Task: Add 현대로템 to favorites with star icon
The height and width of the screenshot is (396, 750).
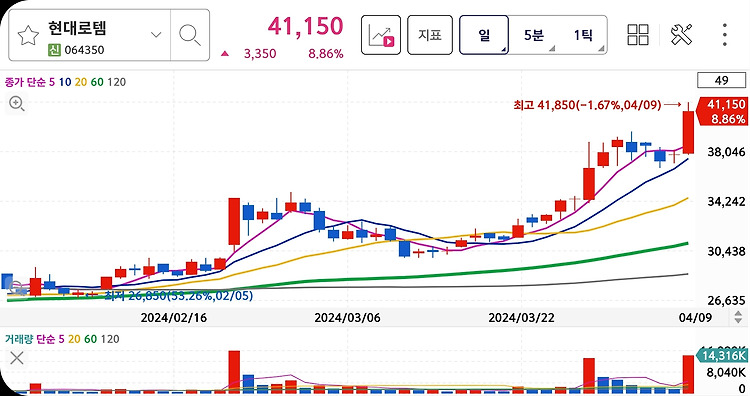Action: point(28,35)
